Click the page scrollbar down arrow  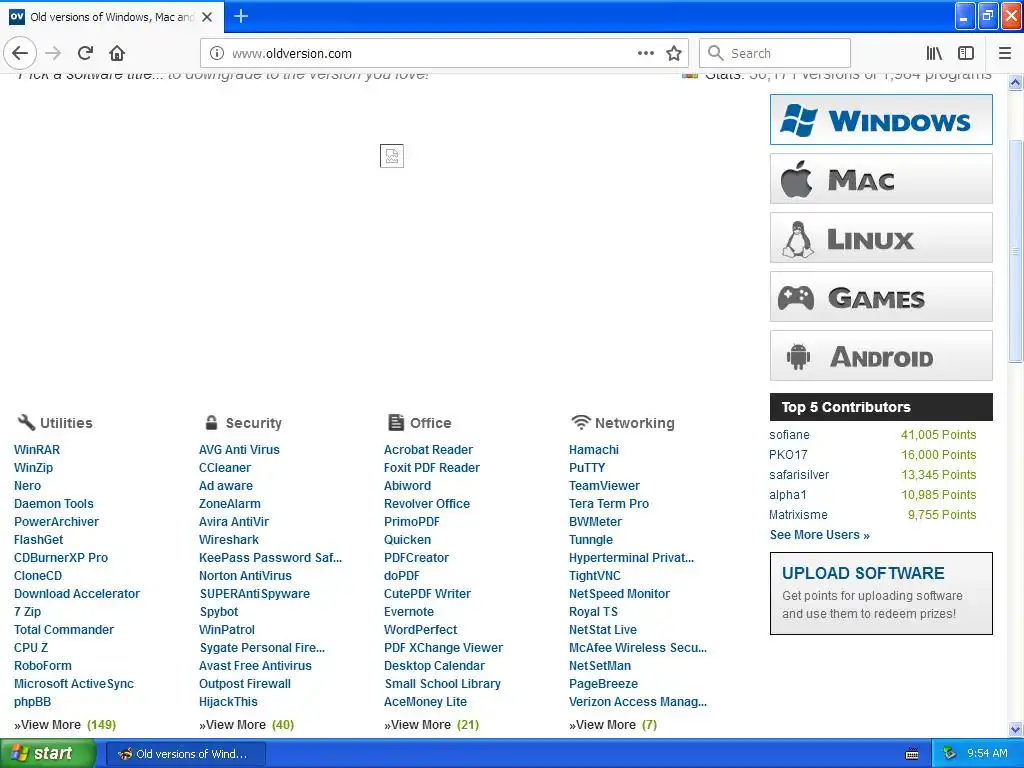pyautogui.click(x=1015, y=729)
